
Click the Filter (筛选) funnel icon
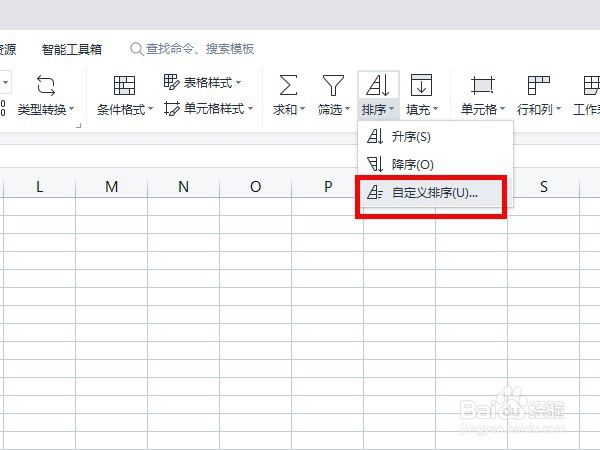point(333,85)
